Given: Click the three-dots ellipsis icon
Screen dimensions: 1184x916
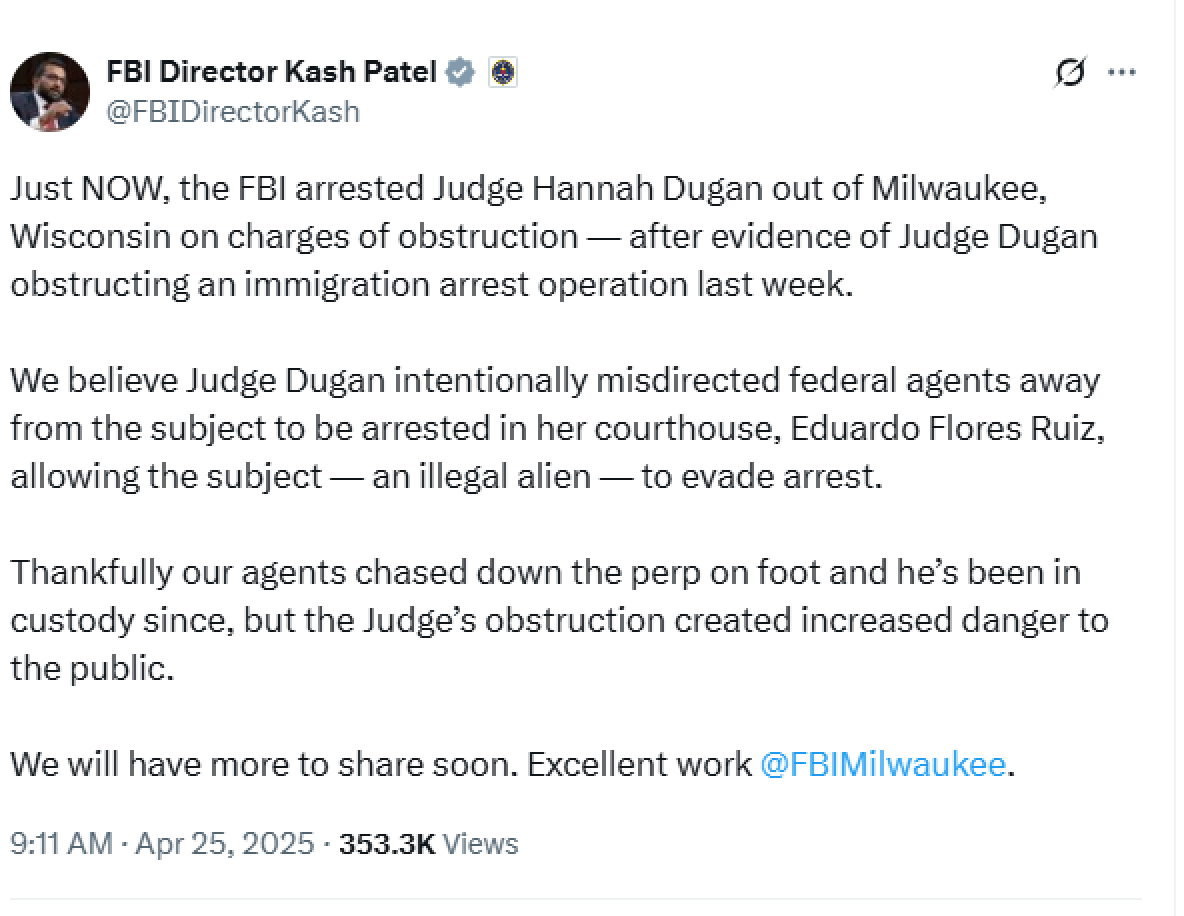Looking at the screenshot, I should [x=1124, y=71].
